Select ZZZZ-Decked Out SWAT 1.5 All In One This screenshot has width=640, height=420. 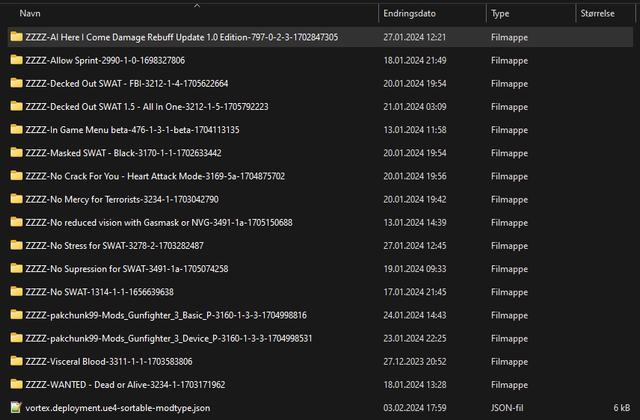tap(146, 106)
